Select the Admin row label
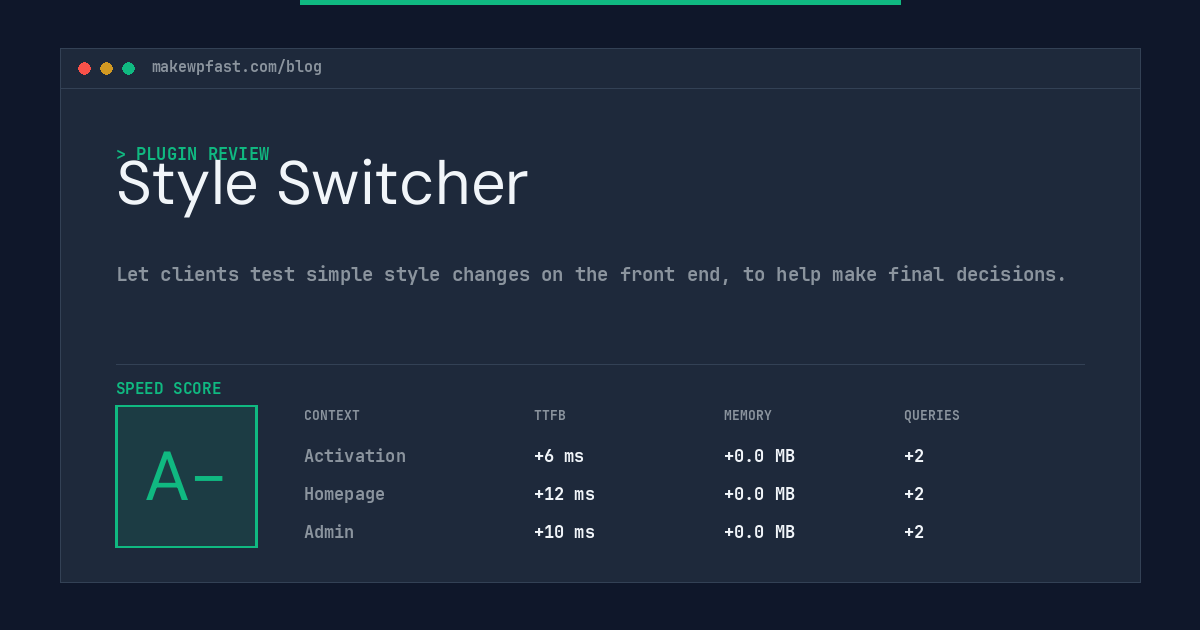Screen dimensions: 1200x630 [x=329, y=532]
